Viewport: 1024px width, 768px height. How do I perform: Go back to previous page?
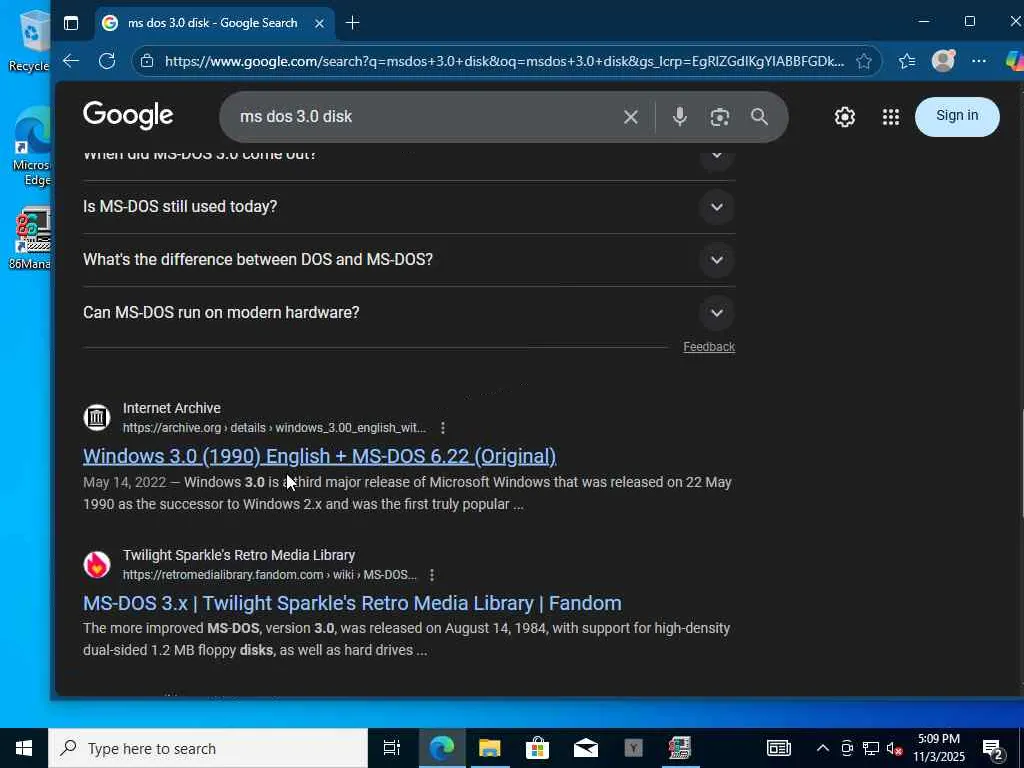point(71,61)
